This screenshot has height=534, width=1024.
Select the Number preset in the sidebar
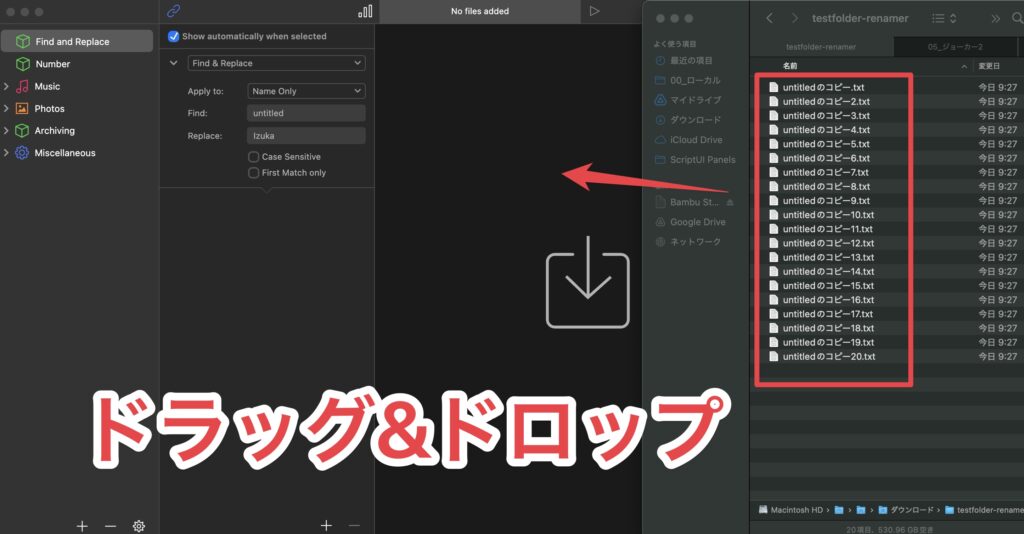(x=52, y=64)
